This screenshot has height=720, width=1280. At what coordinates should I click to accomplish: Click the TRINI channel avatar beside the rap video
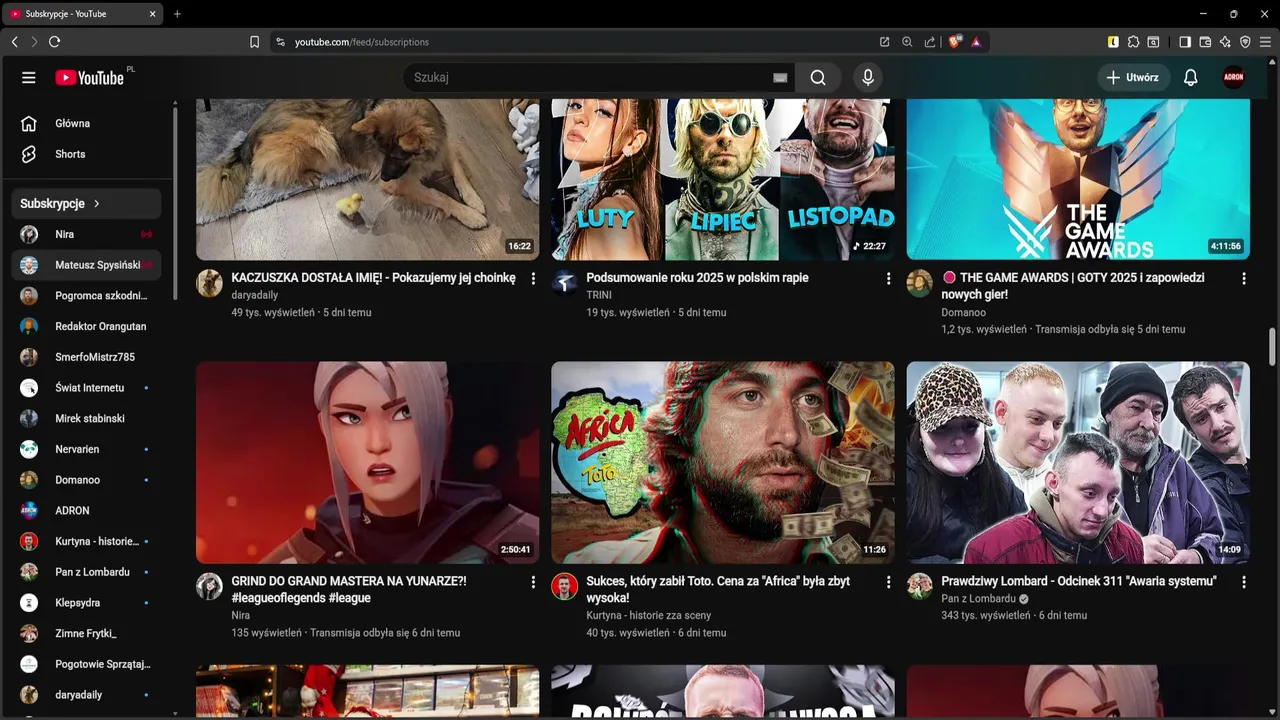(564, 283)
